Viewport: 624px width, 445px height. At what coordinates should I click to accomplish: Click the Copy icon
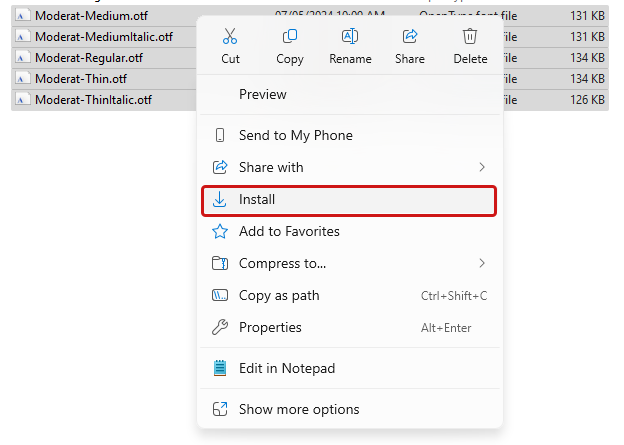click(x=290, y=36)
